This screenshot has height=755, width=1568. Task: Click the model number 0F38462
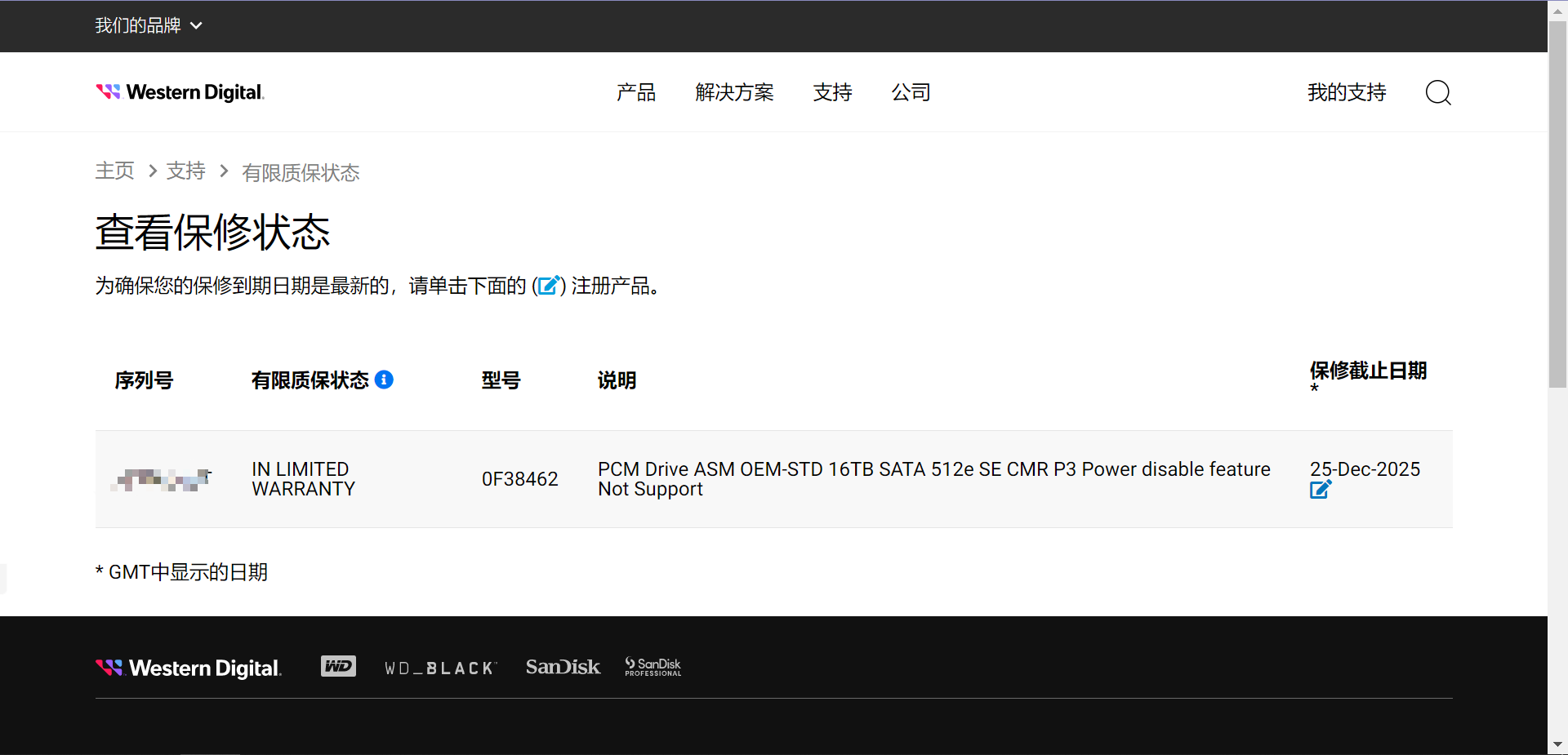[519, 479]
